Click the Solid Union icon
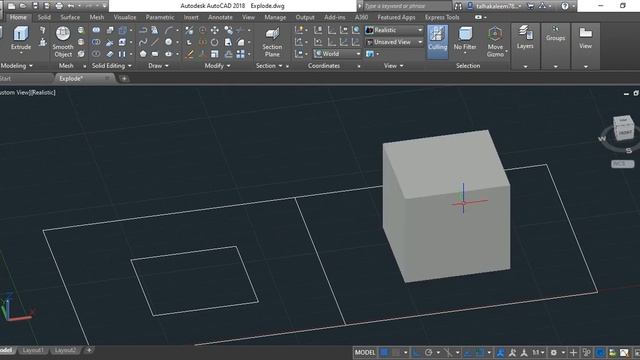This screenshot has height=360, width=640. [x=96, y=30]
